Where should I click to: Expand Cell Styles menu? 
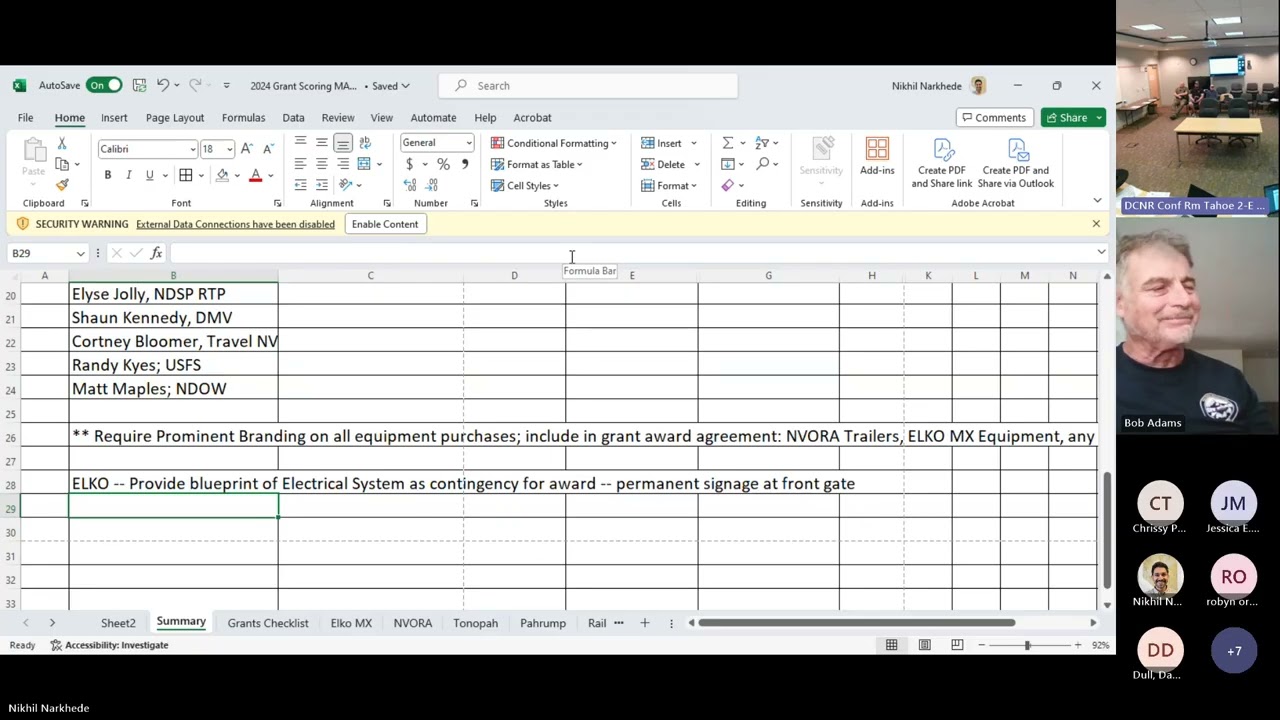pos(525,185)
